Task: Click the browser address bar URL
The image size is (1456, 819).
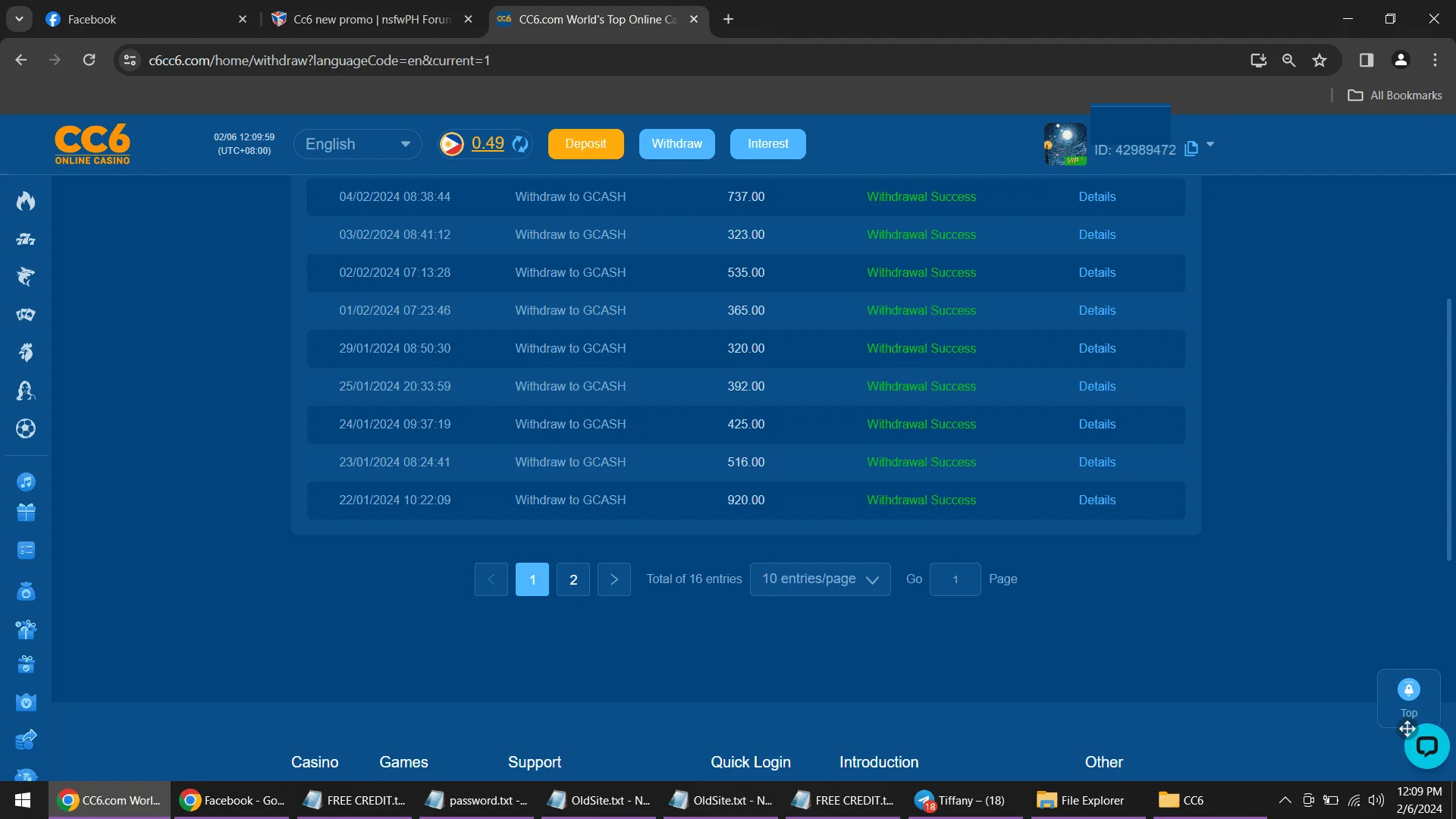Action: 319,60
